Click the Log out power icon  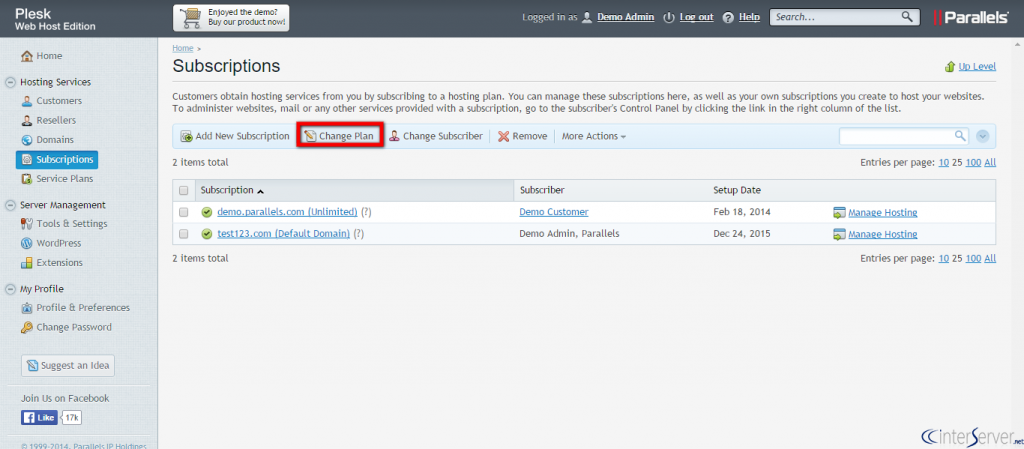(x=668, y=18)
